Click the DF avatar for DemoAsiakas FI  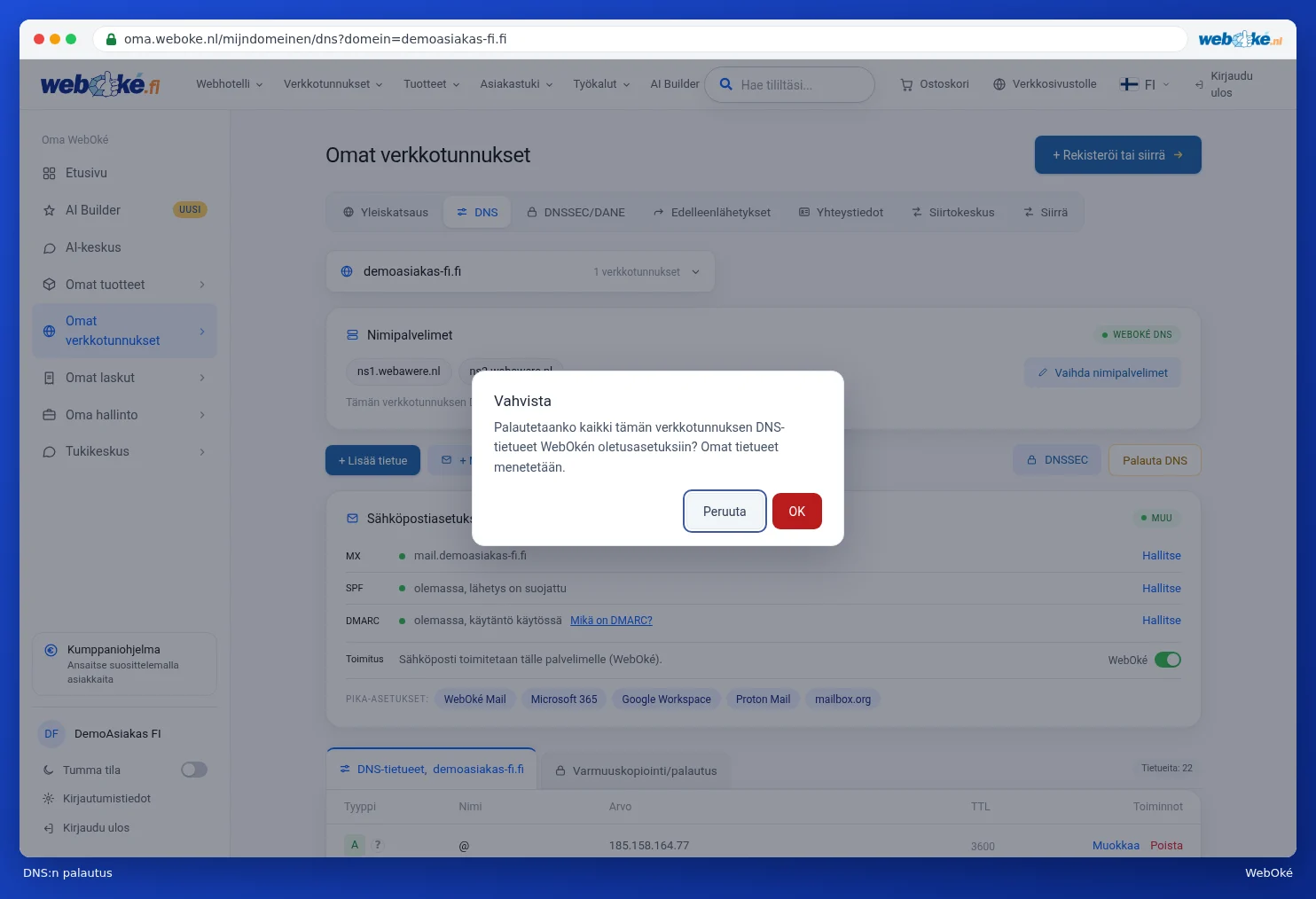[51, 734]
